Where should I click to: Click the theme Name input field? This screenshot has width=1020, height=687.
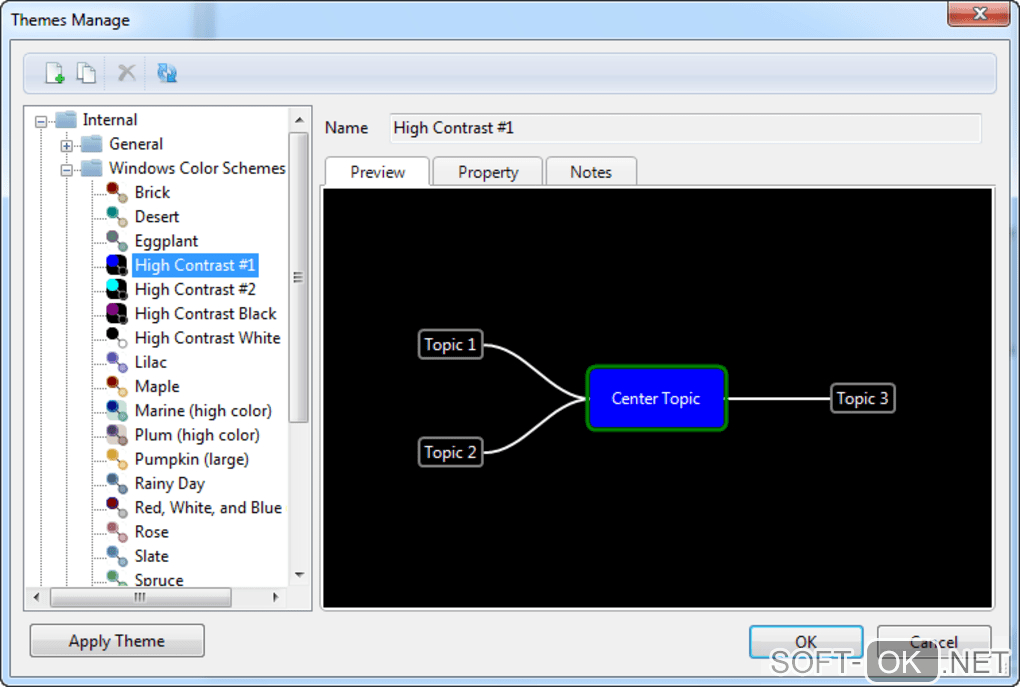click(x=686, y=128)
